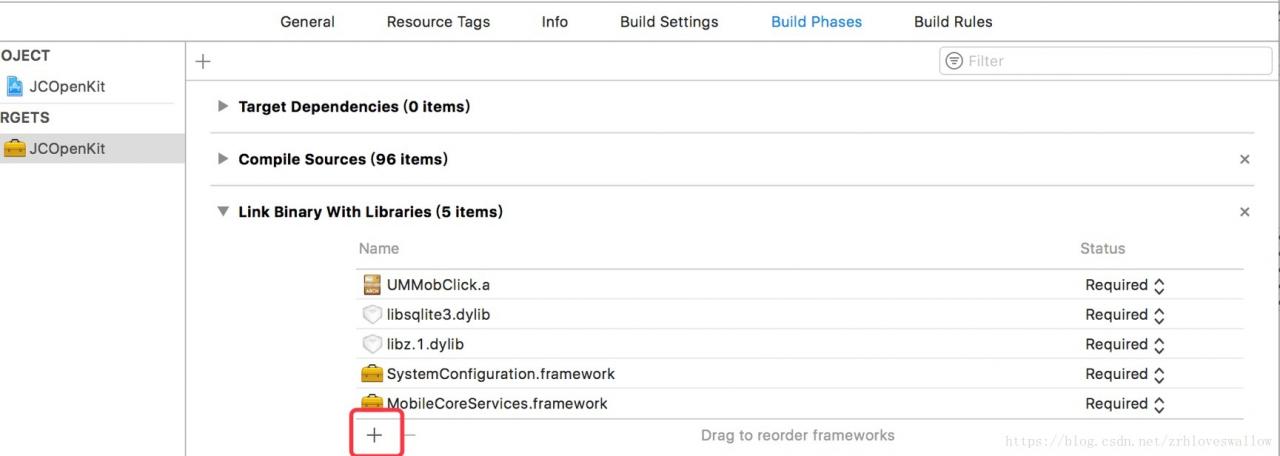Open the Required status dropdown for UMMobClick.a
Screen dimensions: 1280x456
point(1125,285)
